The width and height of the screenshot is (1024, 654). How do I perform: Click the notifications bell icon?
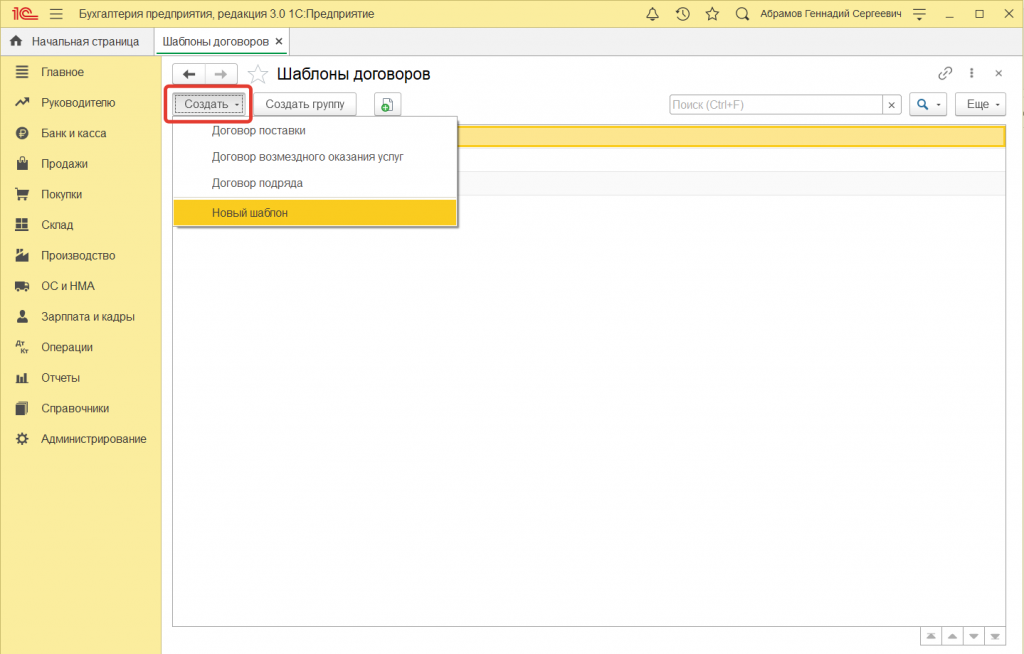click(x=653, y=14)
